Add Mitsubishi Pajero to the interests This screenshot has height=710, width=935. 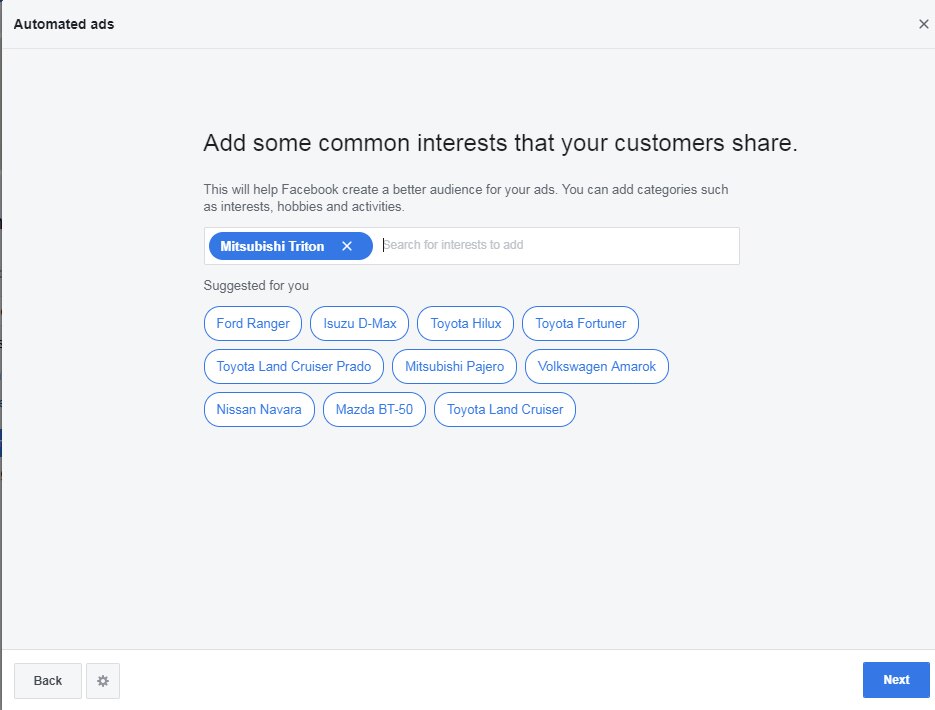click(x=454, y=366)
